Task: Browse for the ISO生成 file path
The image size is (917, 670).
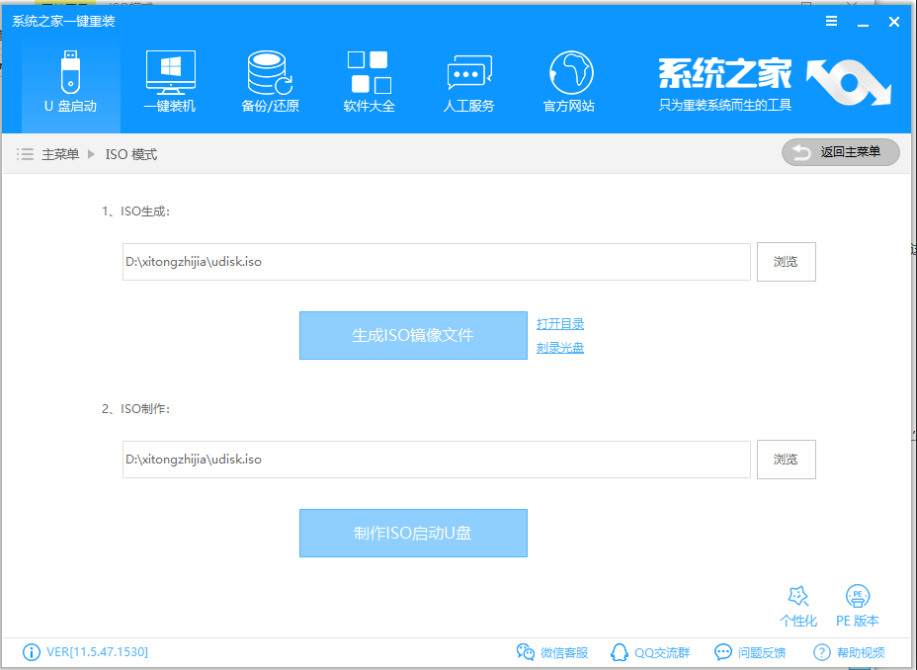Action: click(786, 261)
